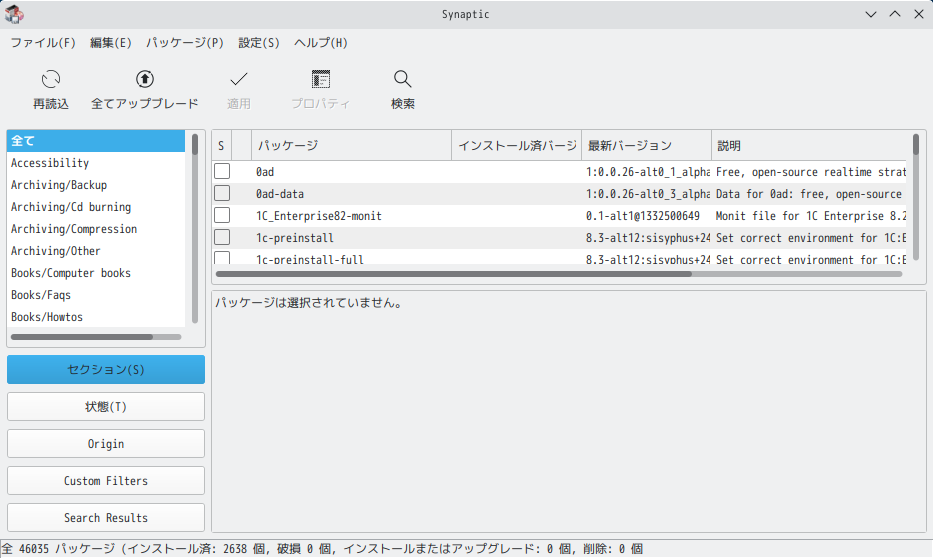Select the Archiving/Backup section

[x=96, y=185]
